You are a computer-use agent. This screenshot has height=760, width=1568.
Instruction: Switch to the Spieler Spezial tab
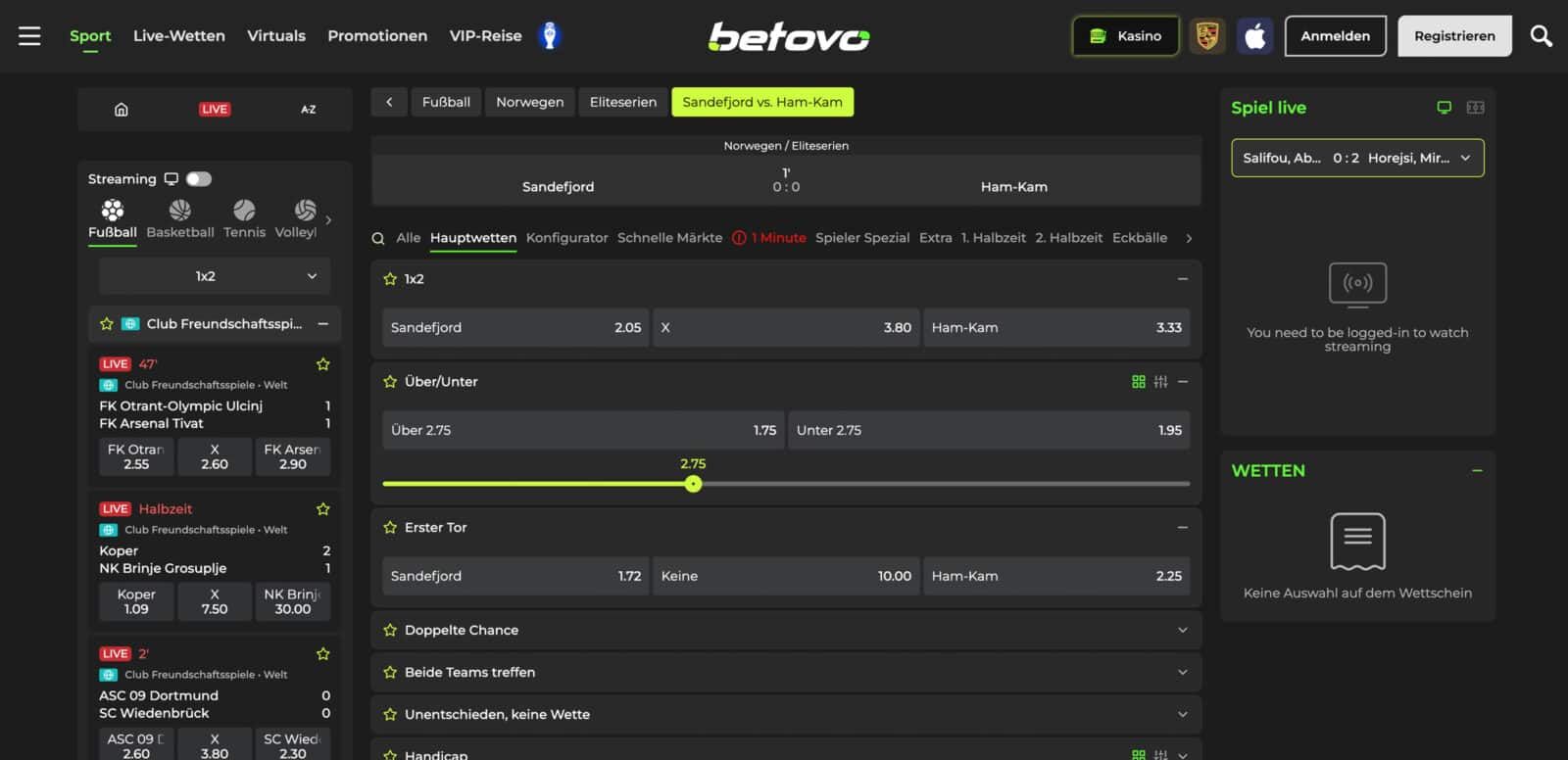[x=861, y=238]
